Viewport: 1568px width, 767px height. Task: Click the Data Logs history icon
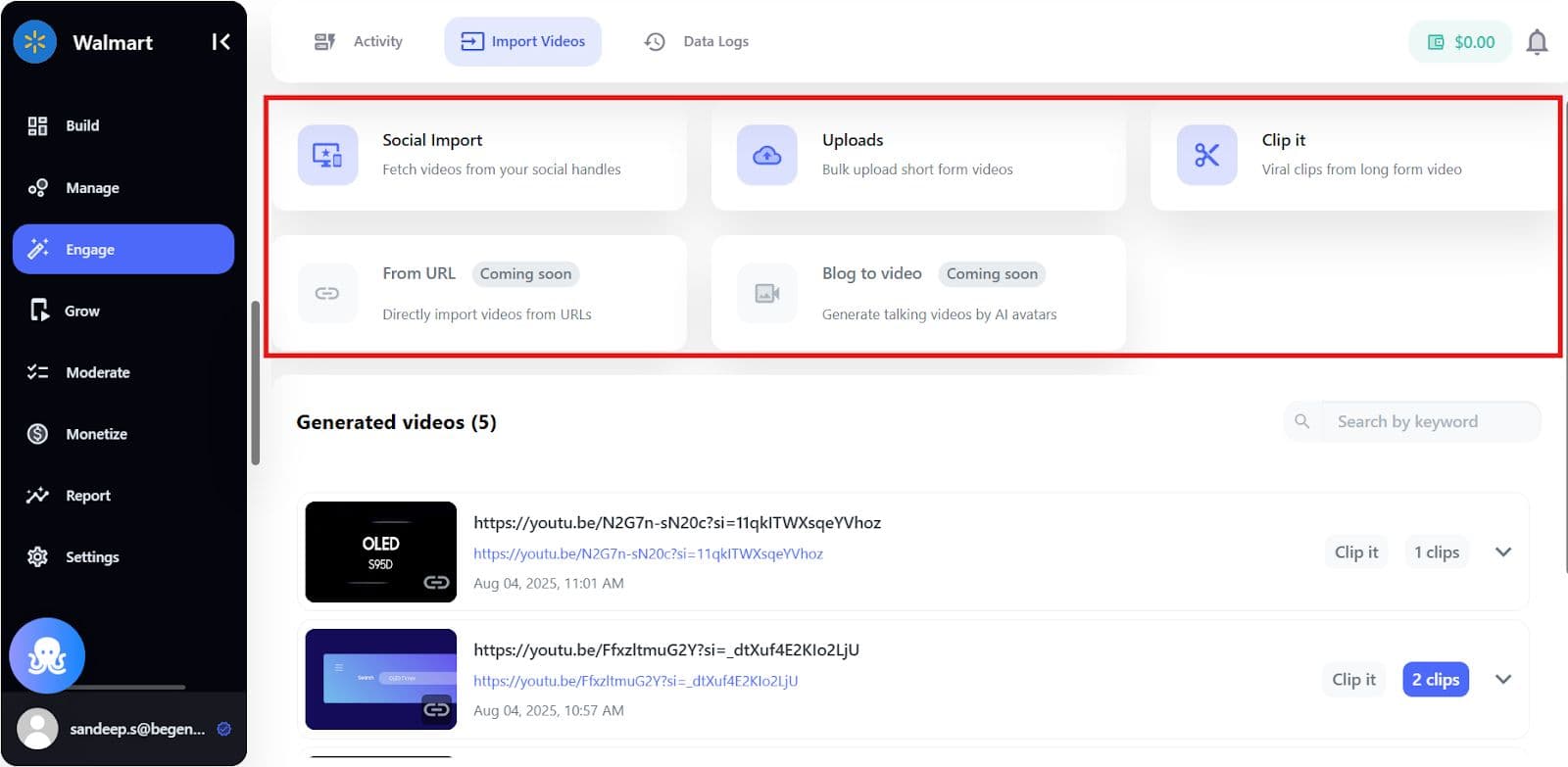click(x=655, y=41)
